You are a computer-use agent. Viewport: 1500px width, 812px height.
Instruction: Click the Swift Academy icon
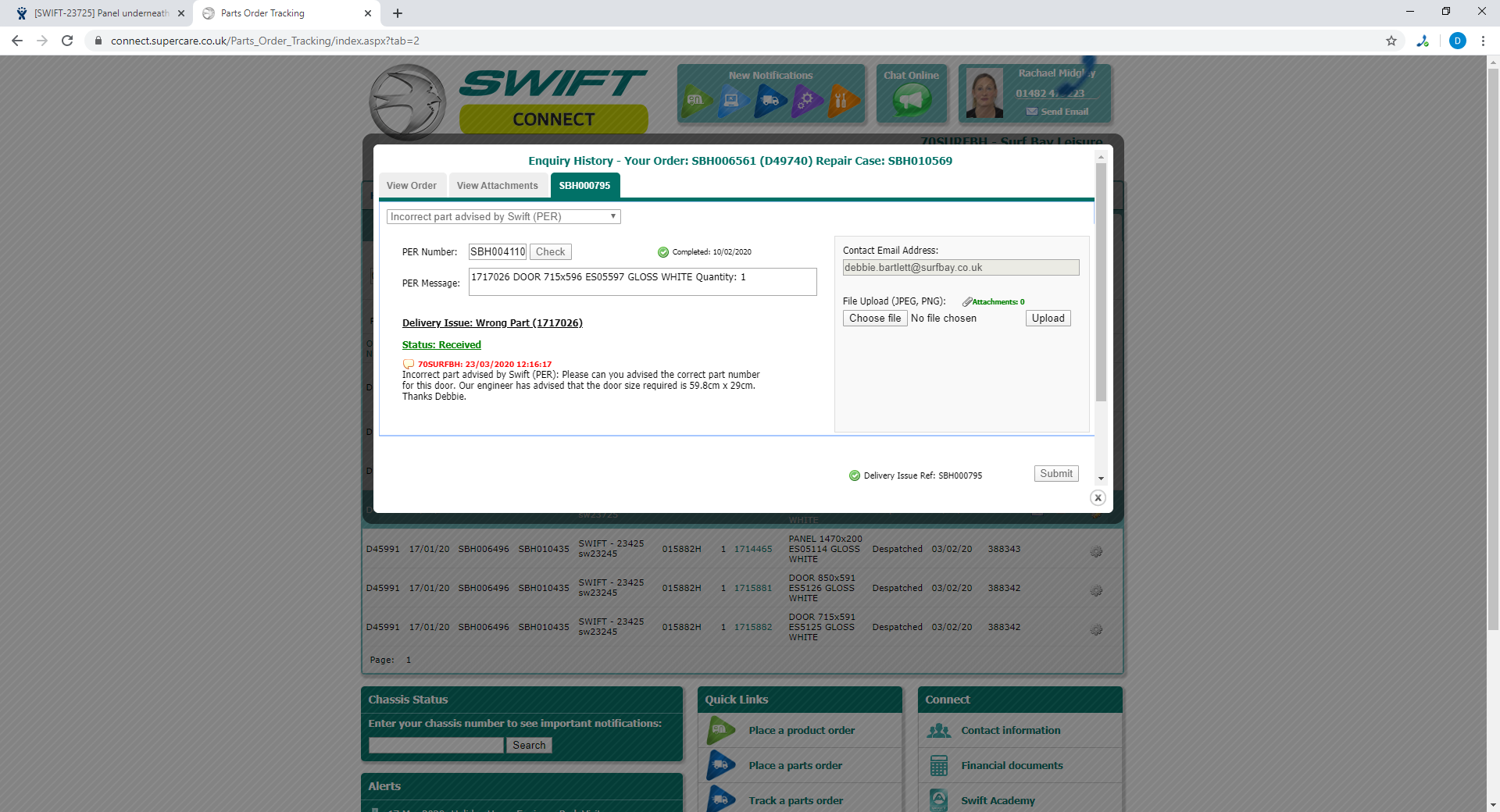point(939,800)
